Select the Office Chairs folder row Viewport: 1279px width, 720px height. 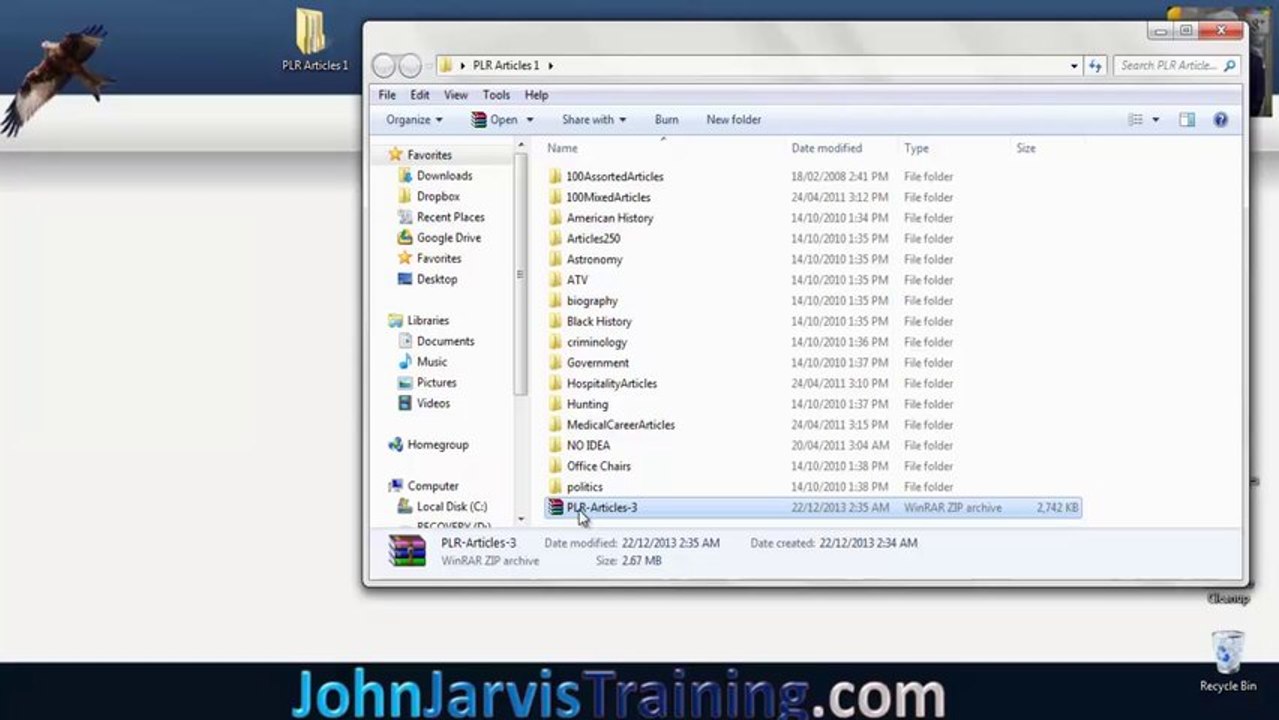(x=812, y=466)
